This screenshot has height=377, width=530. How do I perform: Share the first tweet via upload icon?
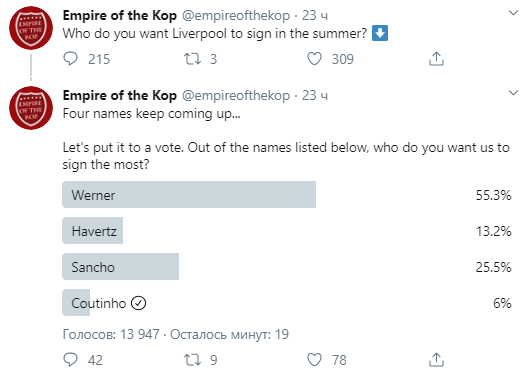436,59
